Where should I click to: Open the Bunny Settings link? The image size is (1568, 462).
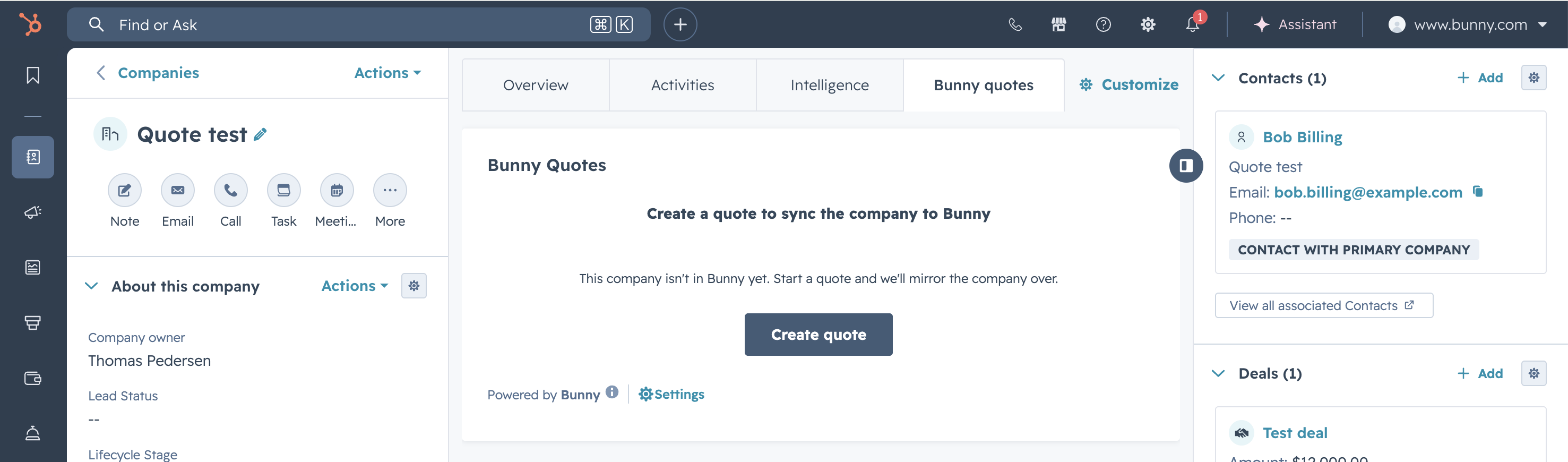(671, 395)
